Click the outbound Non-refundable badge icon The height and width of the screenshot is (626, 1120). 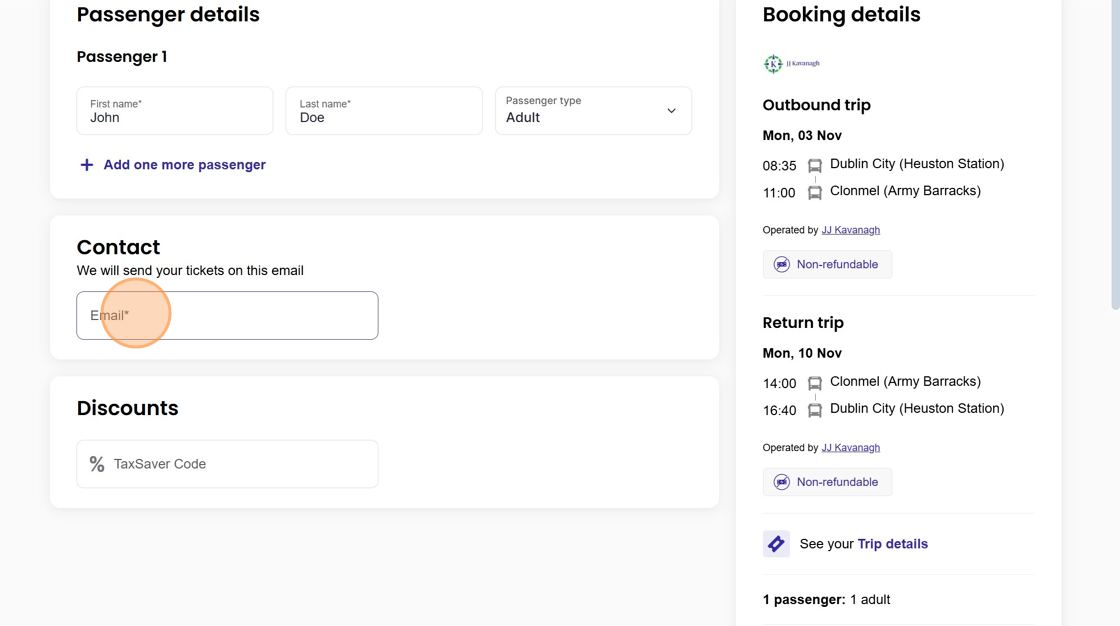[x=782, y=265]
